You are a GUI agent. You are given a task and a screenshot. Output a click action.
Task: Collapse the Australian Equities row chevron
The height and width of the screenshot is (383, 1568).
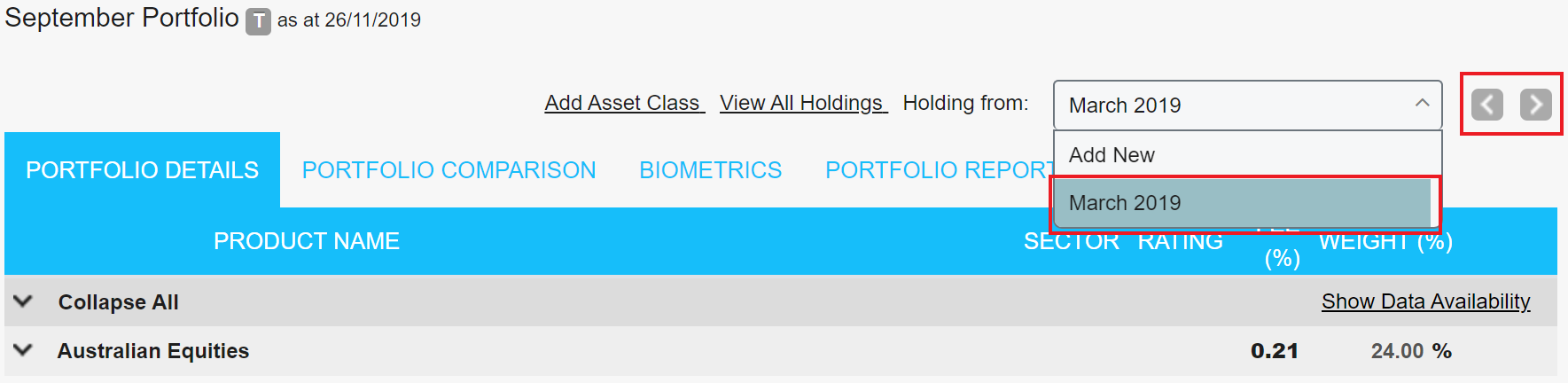pyautogui.click(x=24, y=350)
